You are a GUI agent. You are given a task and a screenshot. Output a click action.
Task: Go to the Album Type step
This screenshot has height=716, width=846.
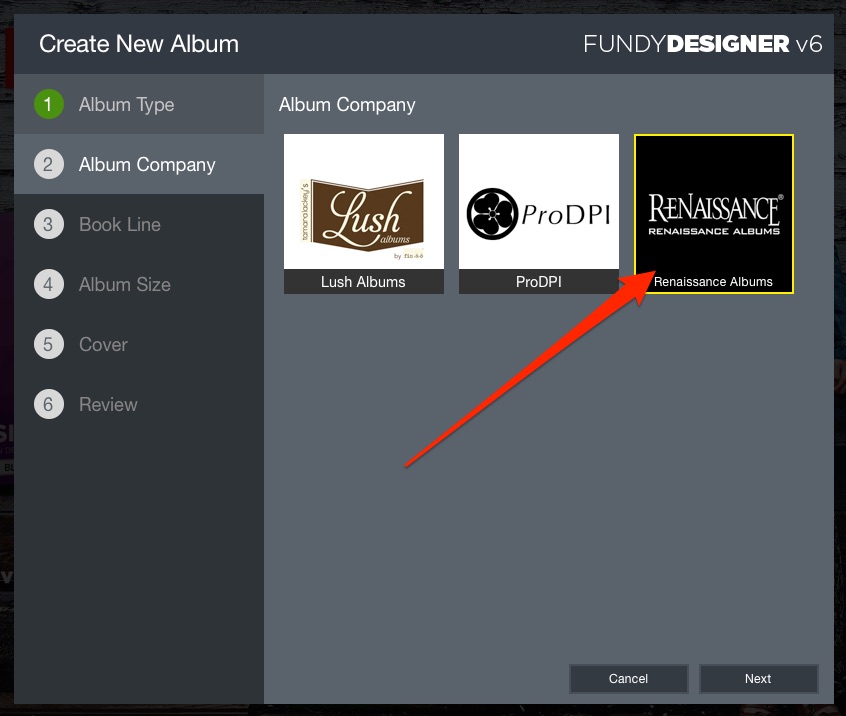[x=139, y=104]
